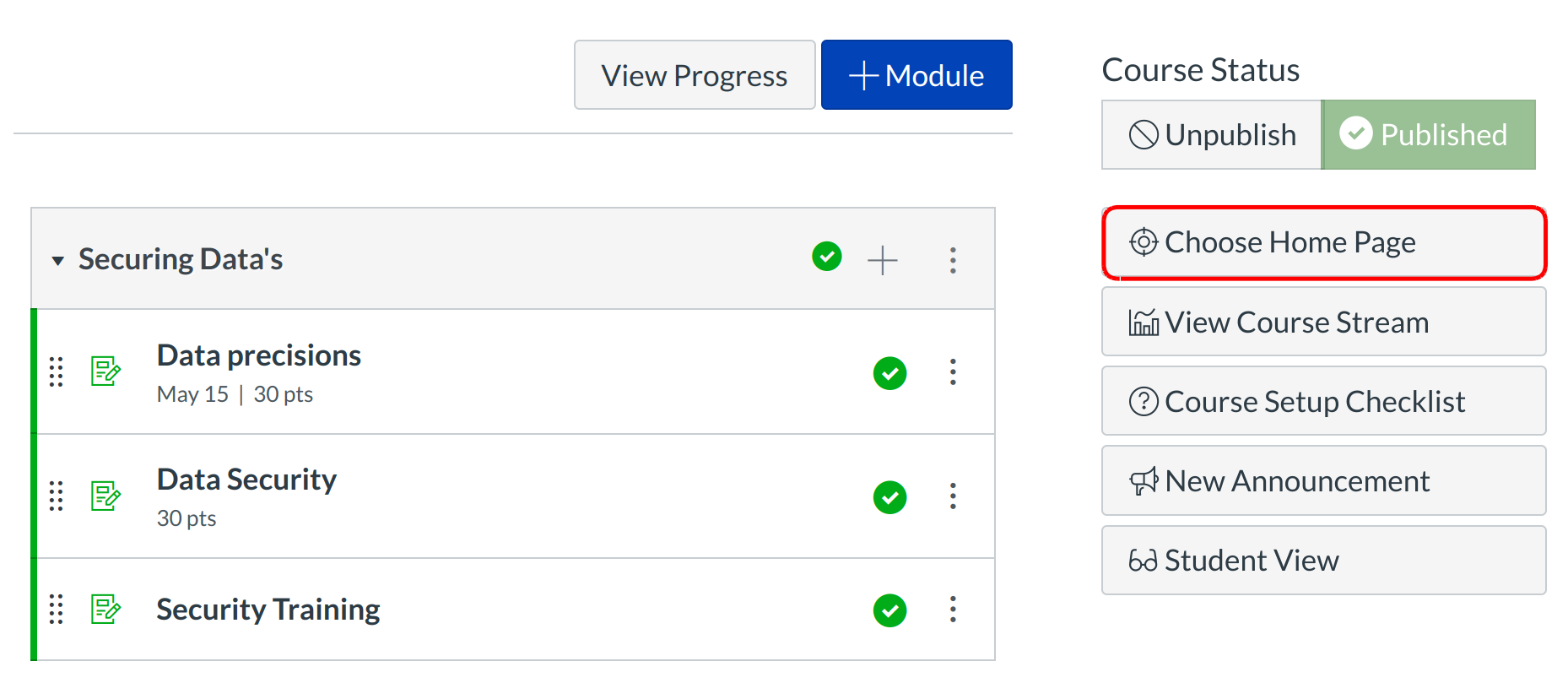Screen dimensions: 1568x683
Task: Add item to Securing Data's module
Action: tap(882, 260)
